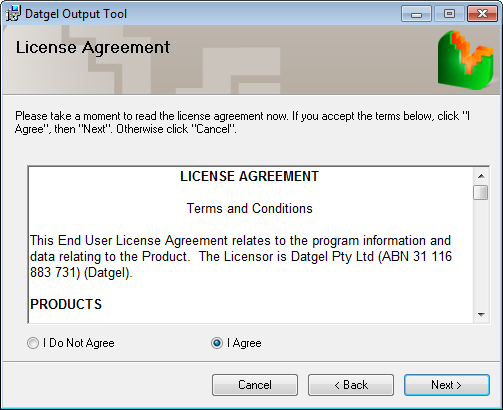Screen dimensions: 503x410
Task: Close the Datgel Output Tool installer
Action: [x=482, y=14]
